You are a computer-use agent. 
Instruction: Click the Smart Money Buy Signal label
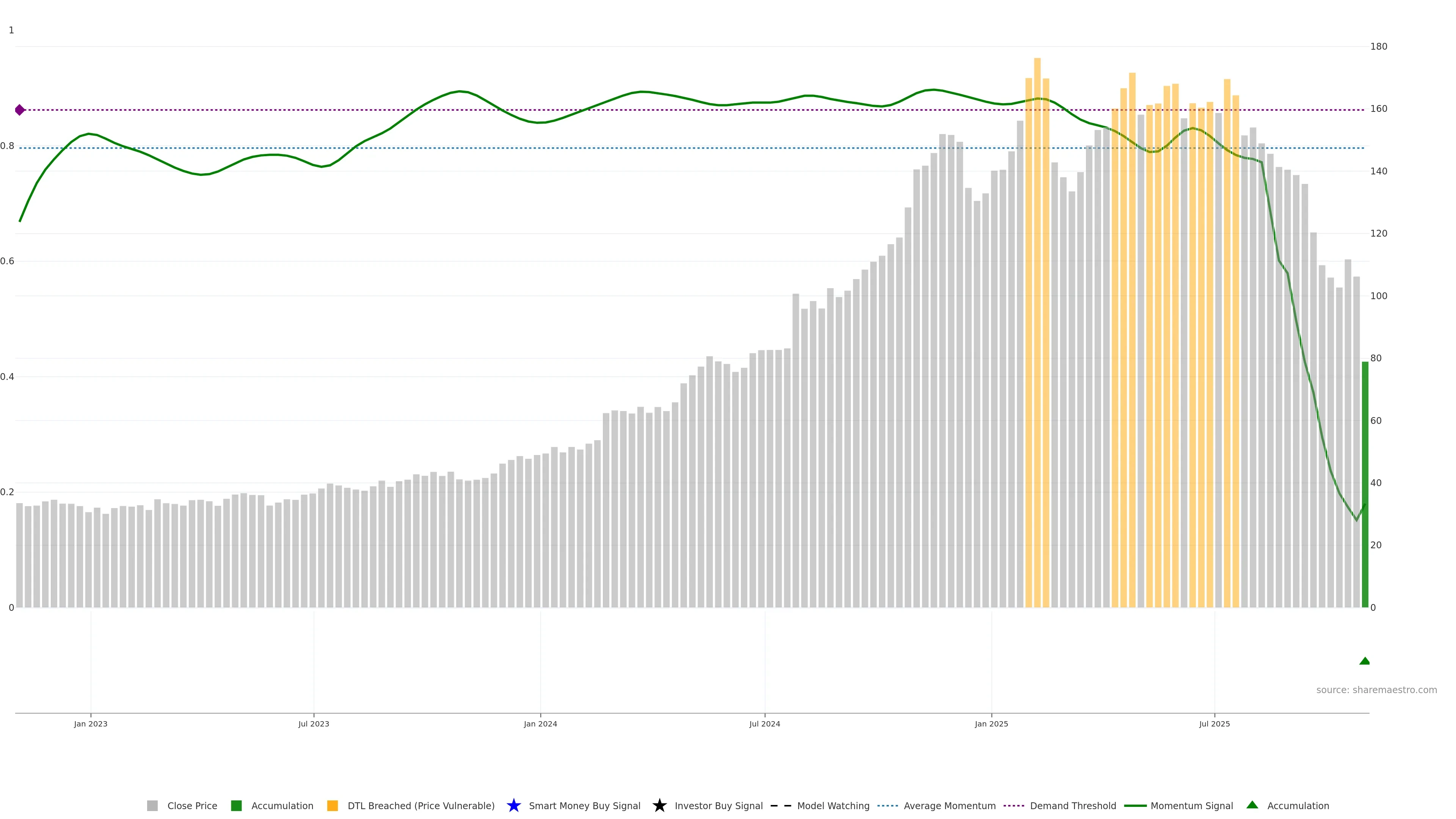(584, 805)
